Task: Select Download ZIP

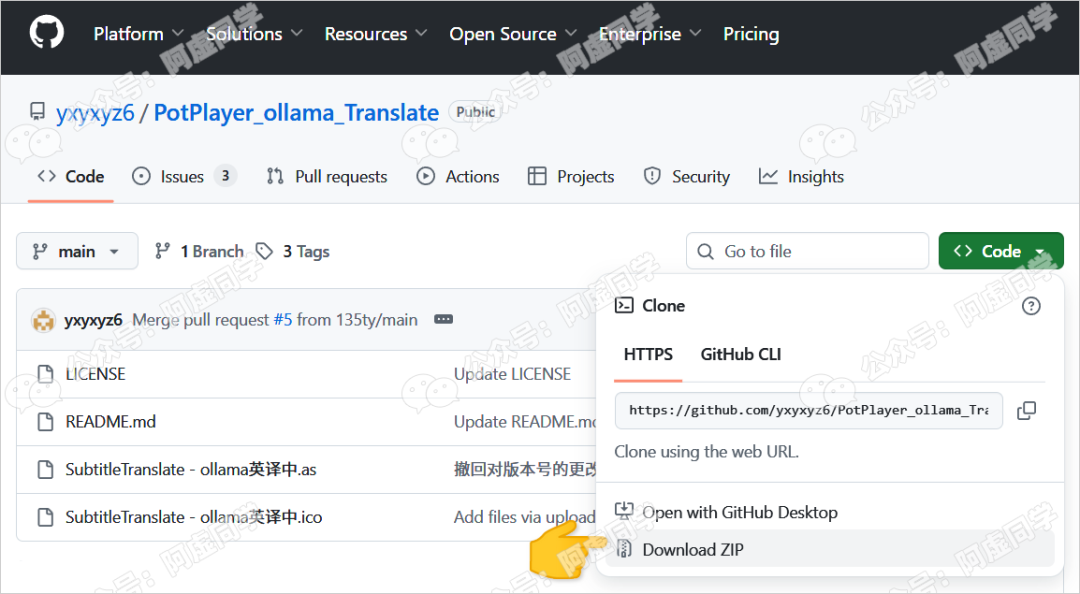Action: tap(691, 549)
